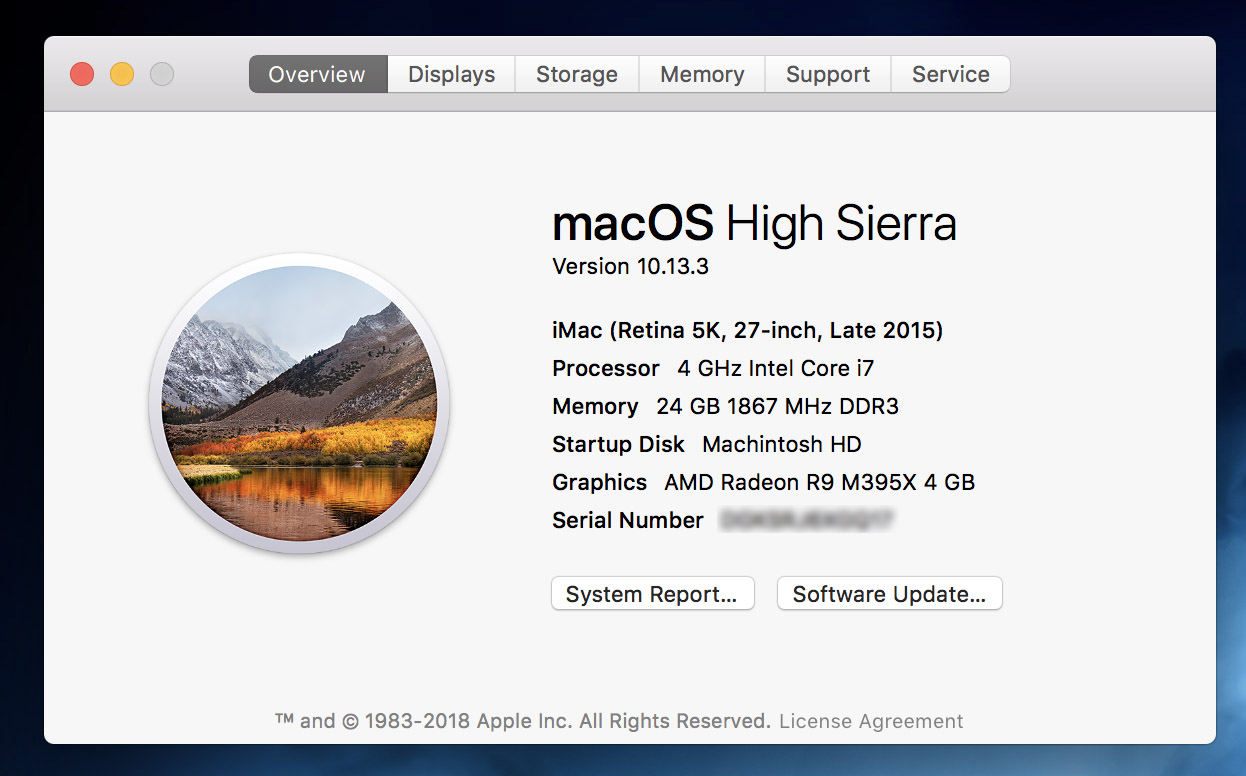Close the About This Mac window
This screenshot has width=1246, height=776.
[82, 74]
